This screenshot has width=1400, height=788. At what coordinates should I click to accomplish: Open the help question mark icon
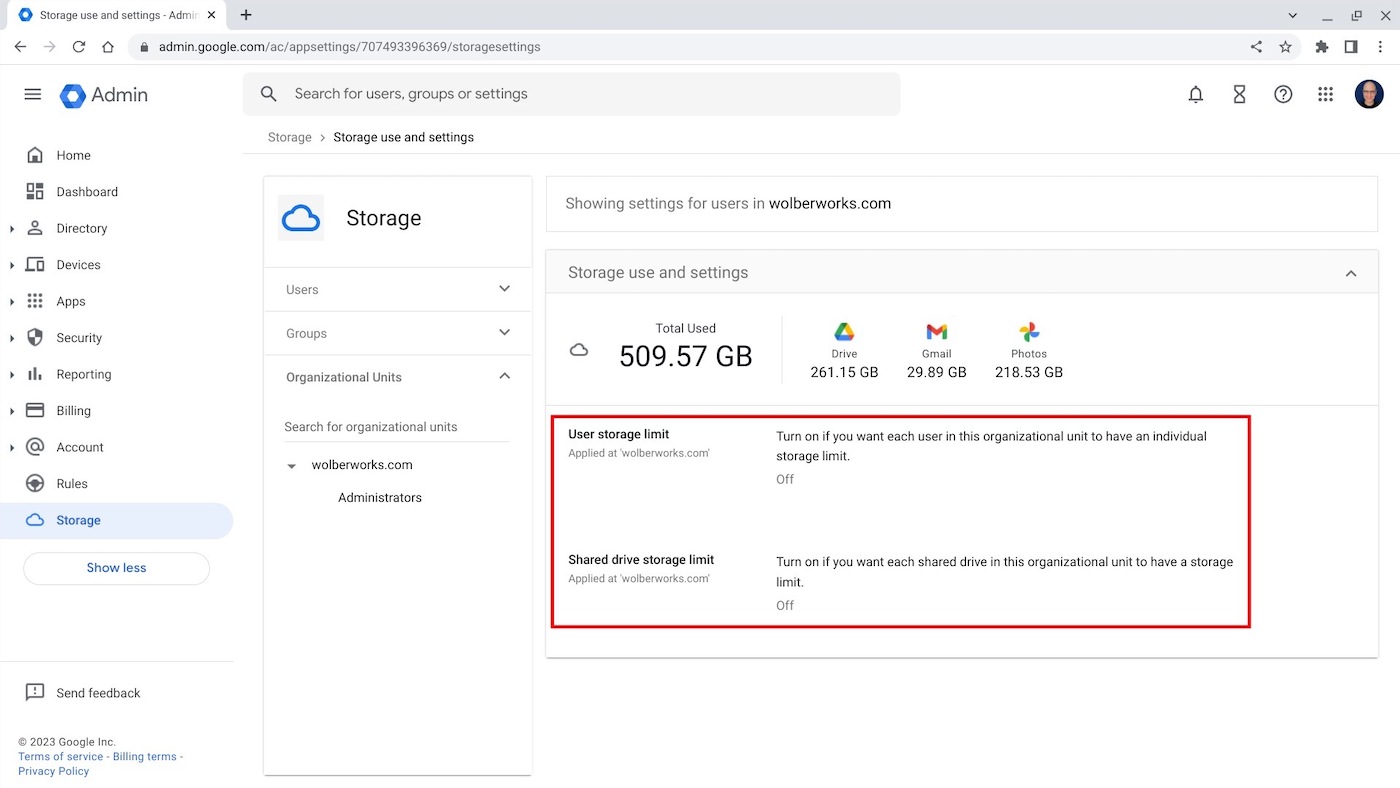coord(1283,93)
